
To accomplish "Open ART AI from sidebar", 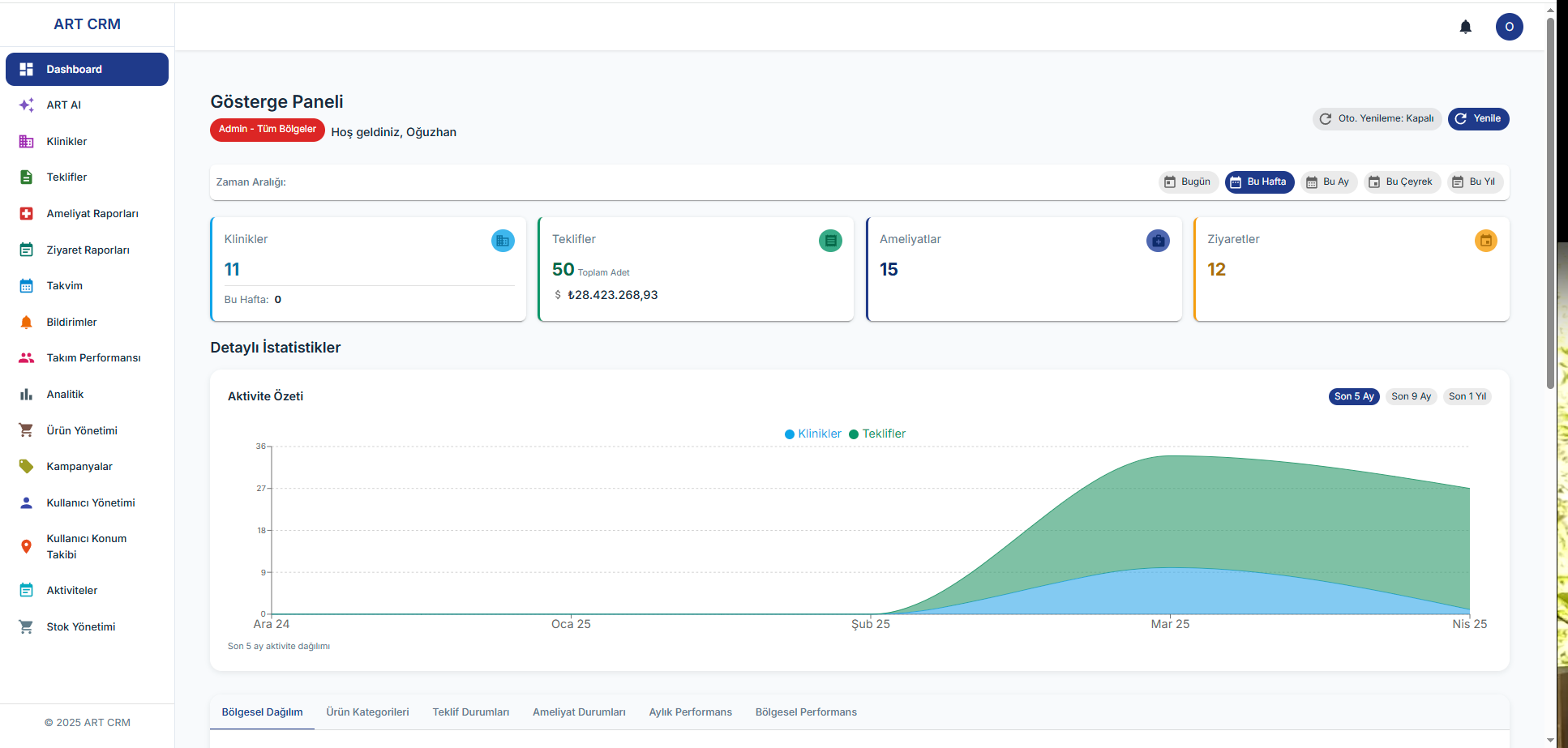I will tap(63, 105).
